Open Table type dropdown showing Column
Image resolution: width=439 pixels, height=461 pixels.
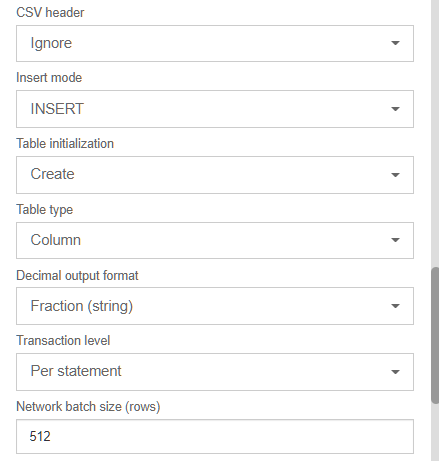click(x=215, y=240)
